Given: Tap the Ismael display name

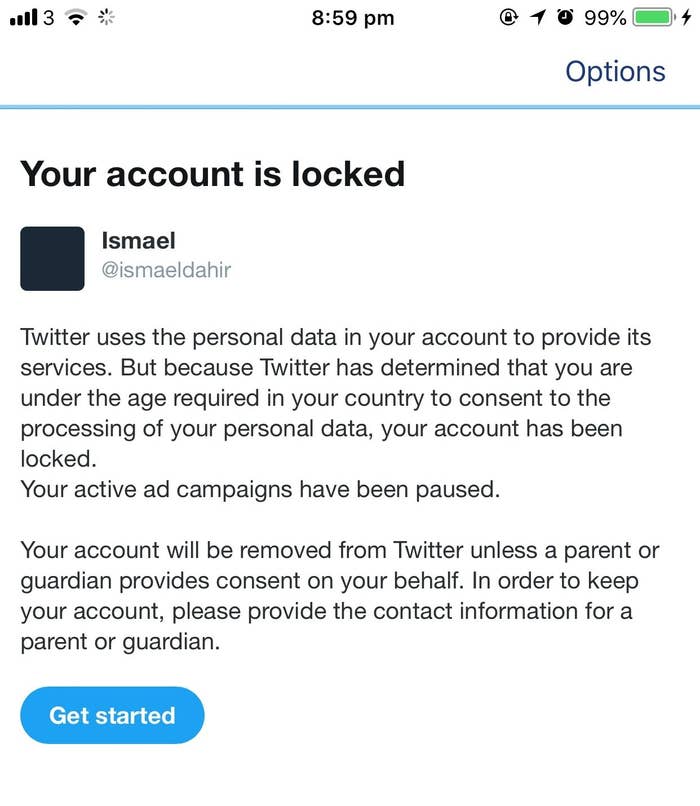Looking at the screenshot, I should pyautogui.click(x=138, y=241).
